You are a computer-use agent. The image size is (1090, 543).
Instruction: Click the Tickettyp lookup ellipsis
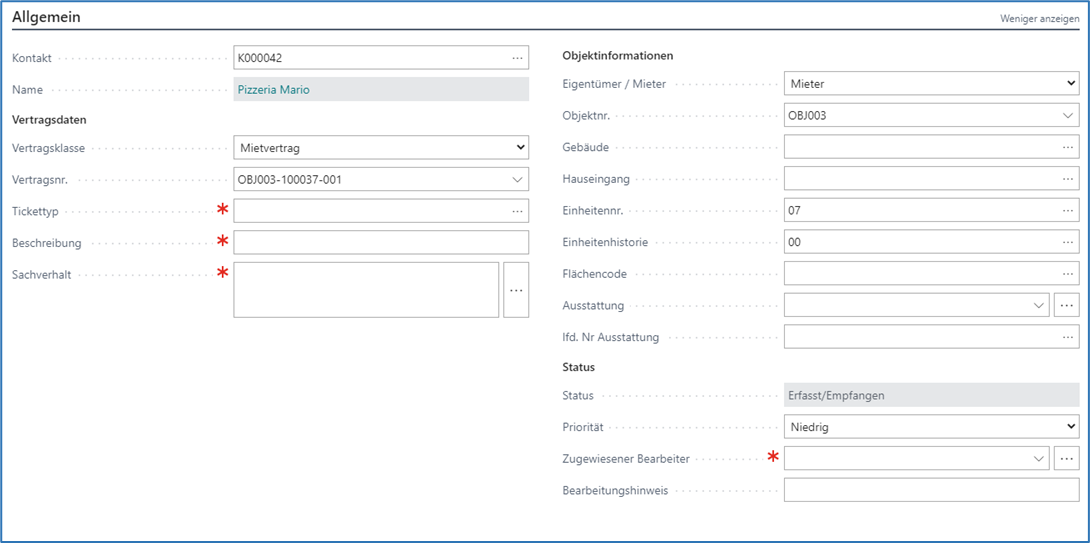(x=517, y=211)
